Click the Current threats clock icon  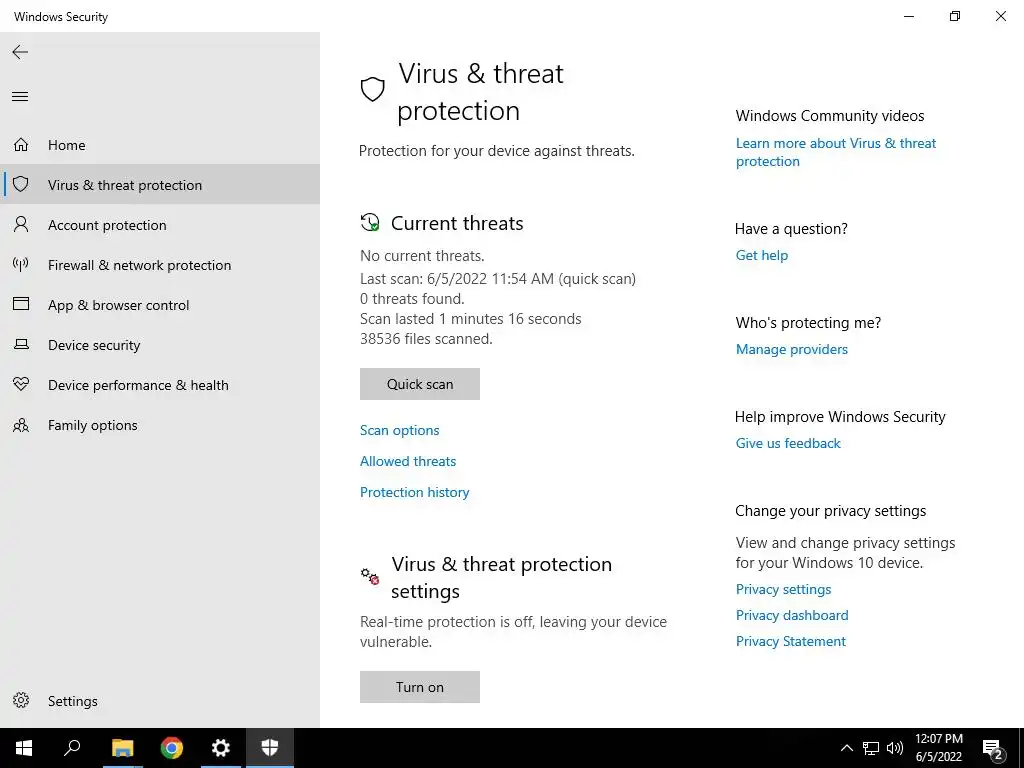coord(370,223)
